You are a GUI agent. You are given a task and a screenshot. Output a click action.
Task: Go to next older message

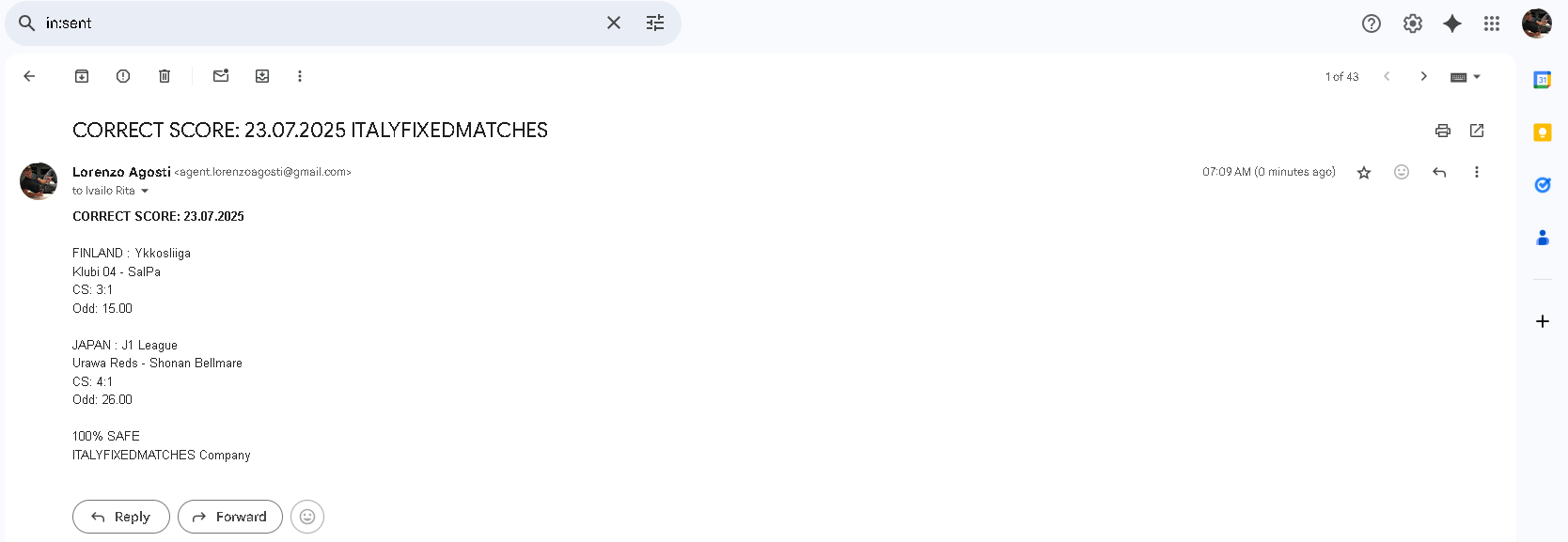click(1424, 76)
